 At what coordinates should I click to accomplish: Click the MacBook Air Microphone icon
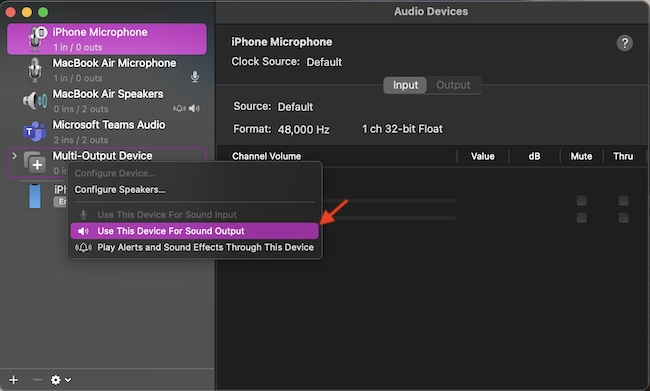pyautogui.click(x=35, y=70)
